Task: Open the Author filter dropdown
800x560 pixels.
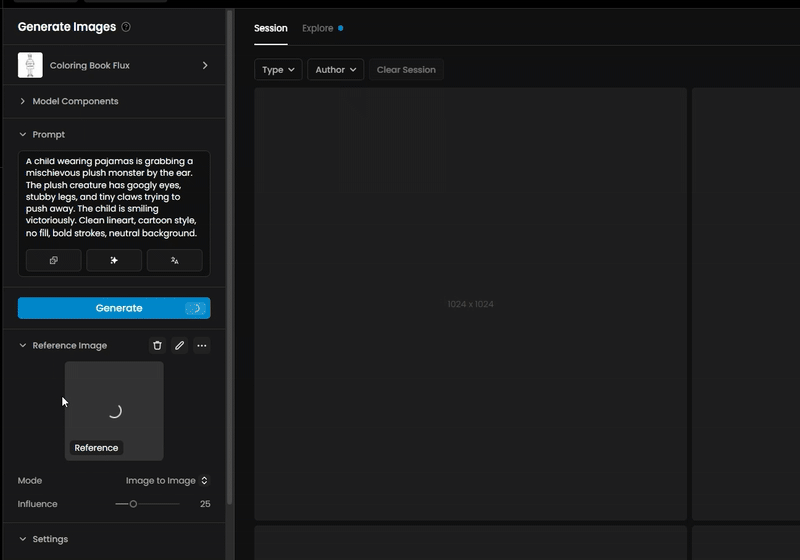Action: tap(335, 70)
